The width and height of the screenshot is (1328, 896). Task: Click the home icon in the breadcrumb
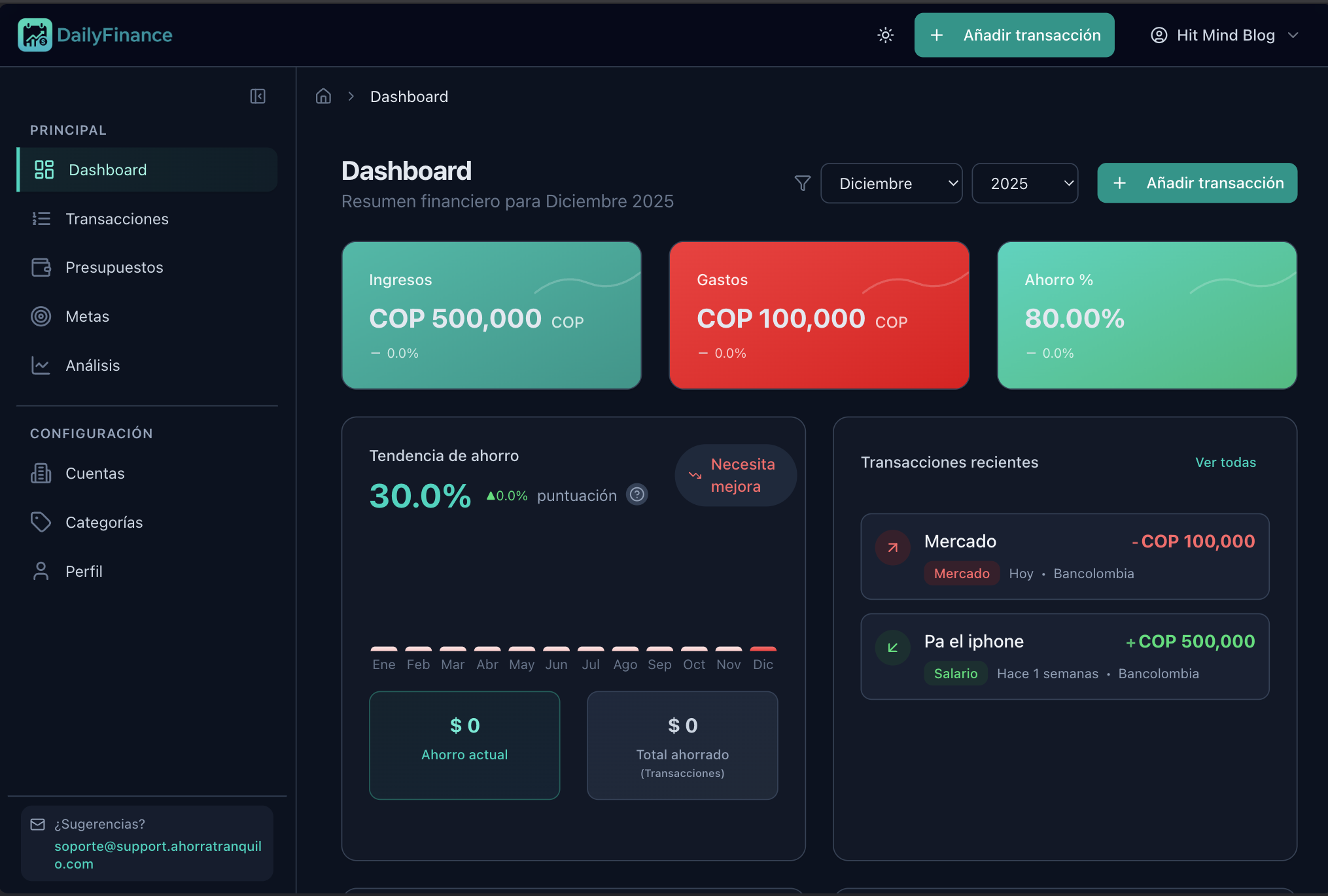[323, 96]
